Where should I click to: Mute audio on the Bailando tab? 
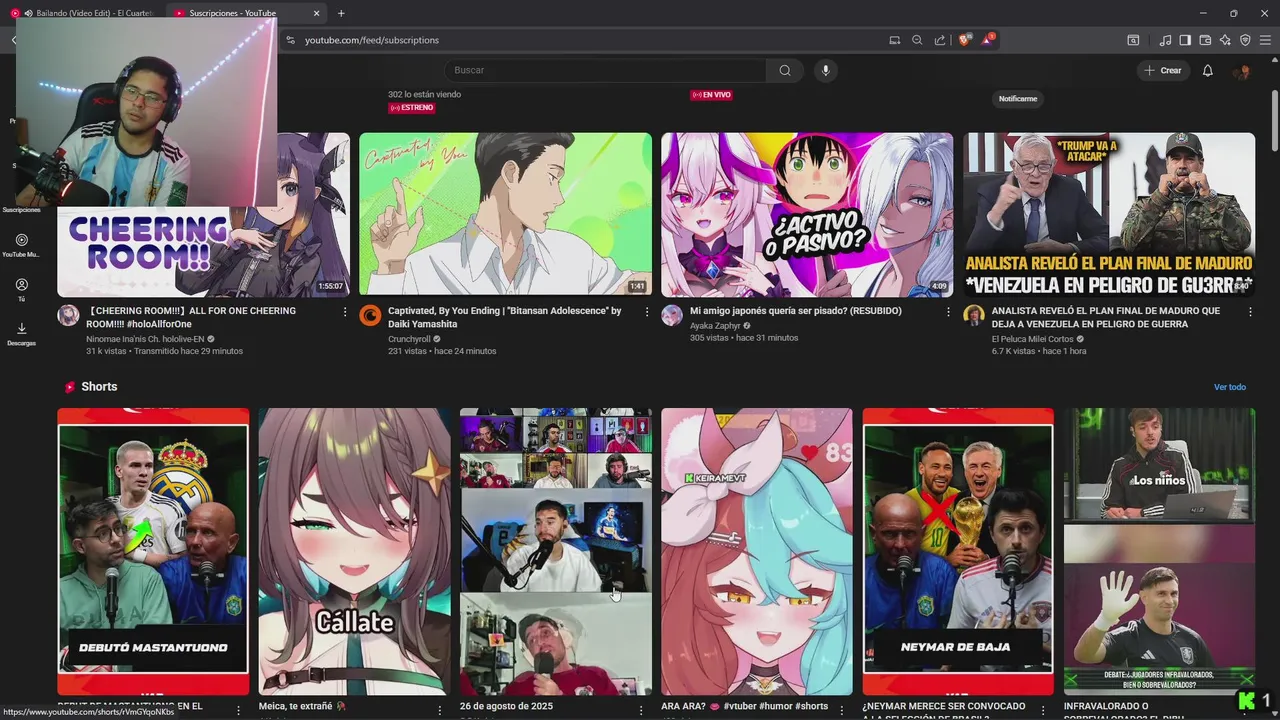point(28,13)
